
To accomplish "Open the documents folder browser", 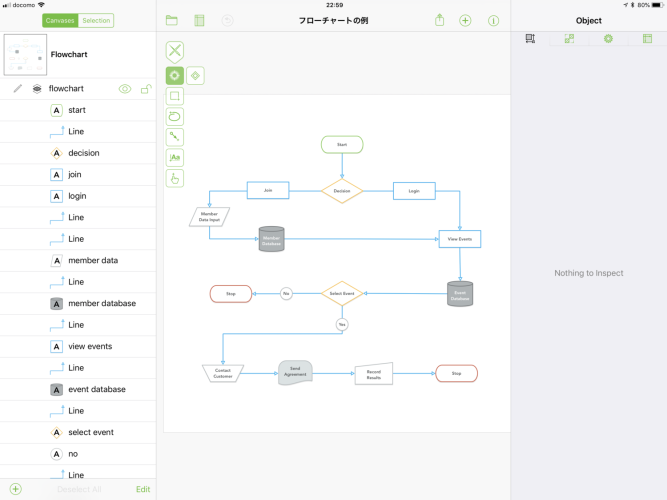I will click(x=171, y=20).
